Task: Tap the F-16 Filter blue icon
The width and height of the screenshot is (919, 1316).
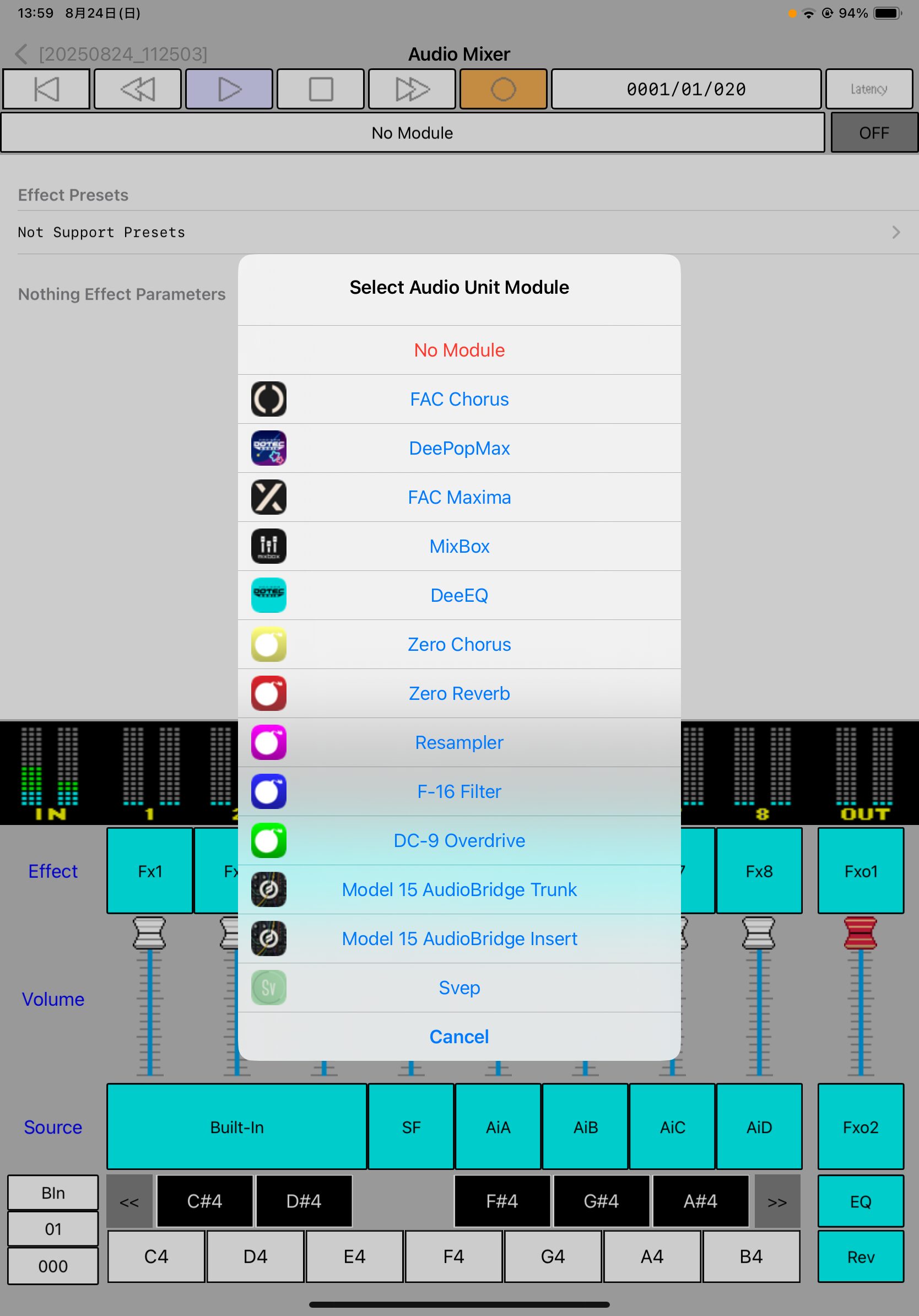Action: pyautogui.click(x=269, y=791)
